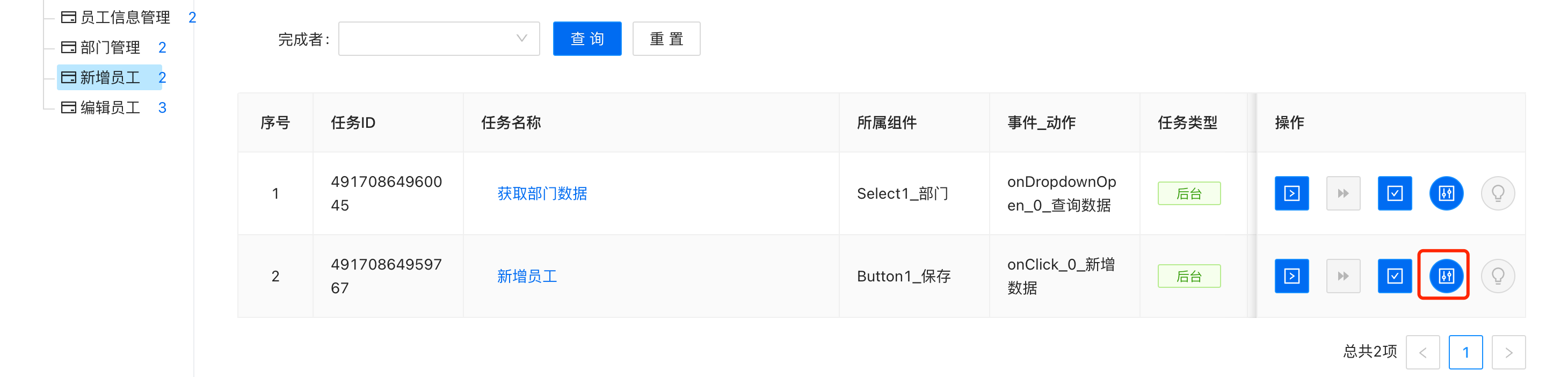
Task: Click the checkmark icon for 获取部门数据
Action: click(1395, 194)
